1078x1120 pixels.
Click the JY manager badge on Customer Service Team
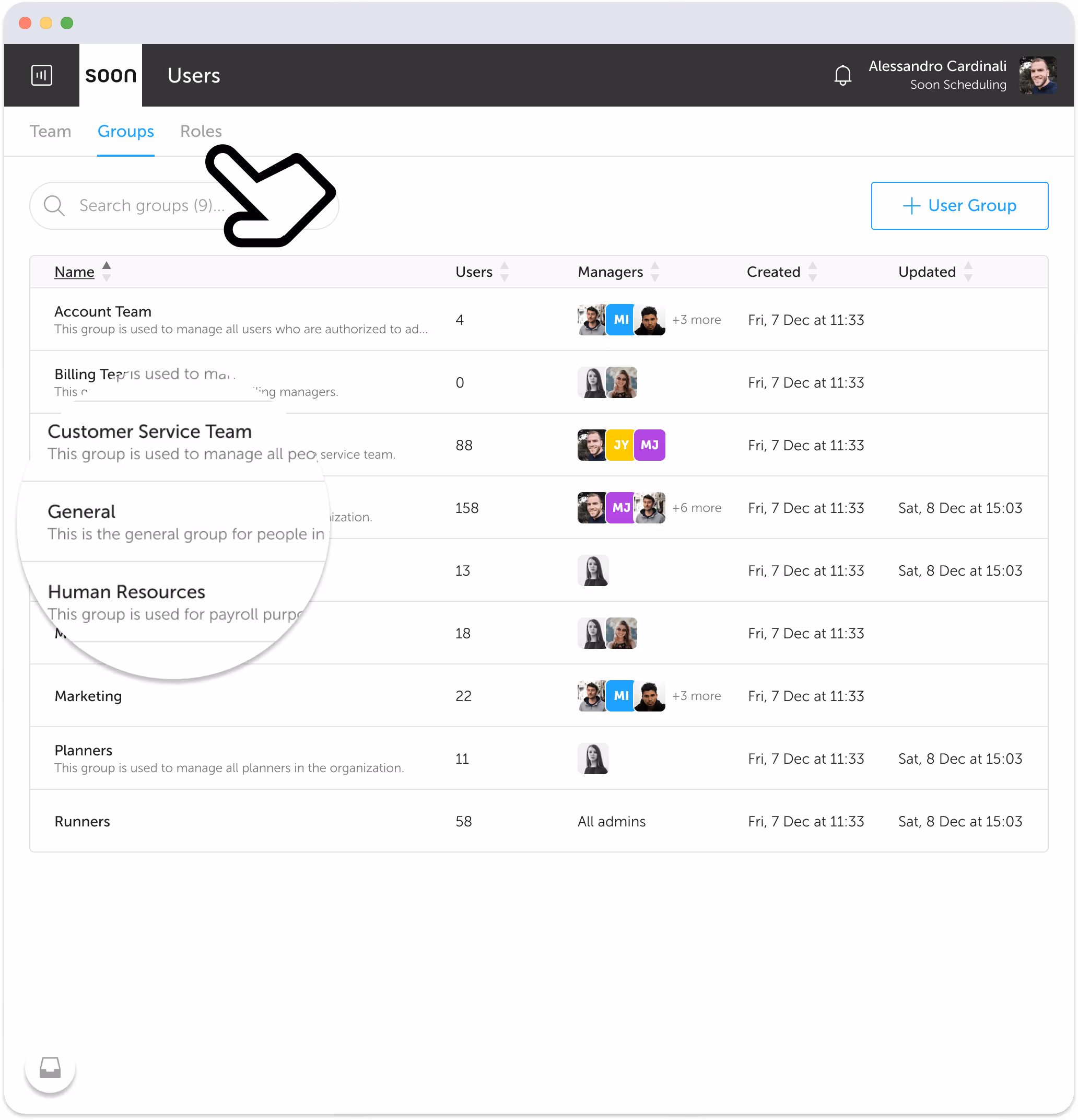(620, 445)
